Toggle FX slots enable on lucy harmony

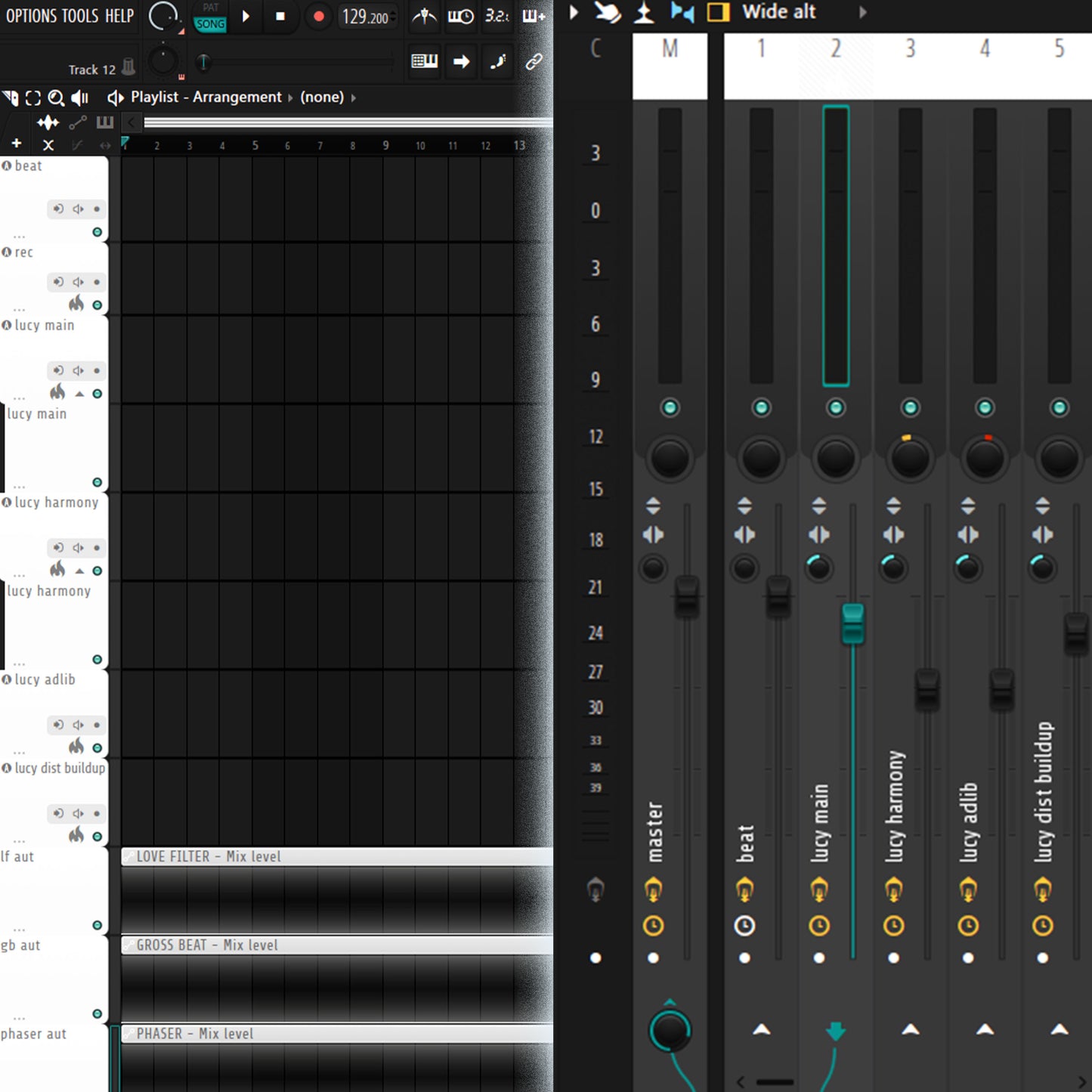[x=894, y=890]
